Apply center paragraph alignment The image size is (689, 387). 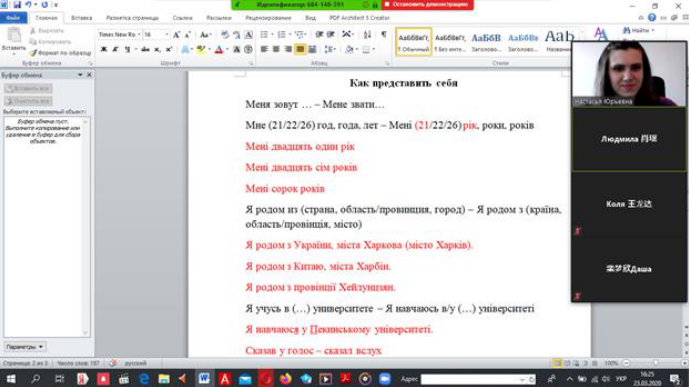[276, 49]
